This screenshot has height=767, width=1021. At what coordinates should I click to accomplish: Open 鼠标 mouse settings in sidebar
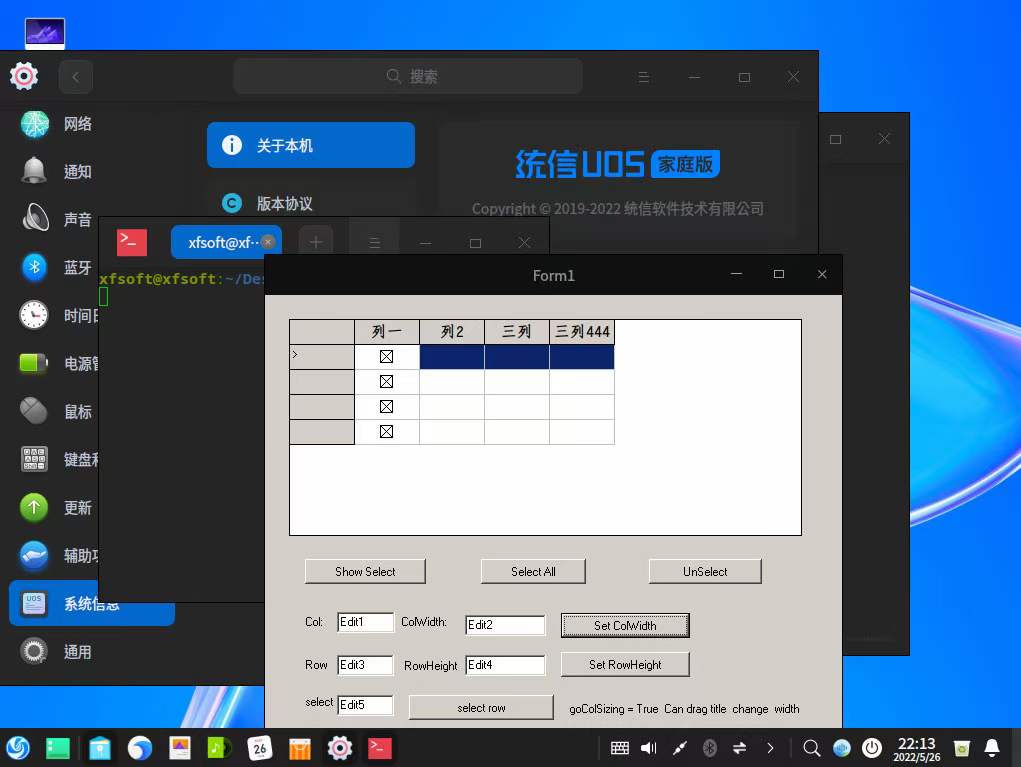point(56,411)
